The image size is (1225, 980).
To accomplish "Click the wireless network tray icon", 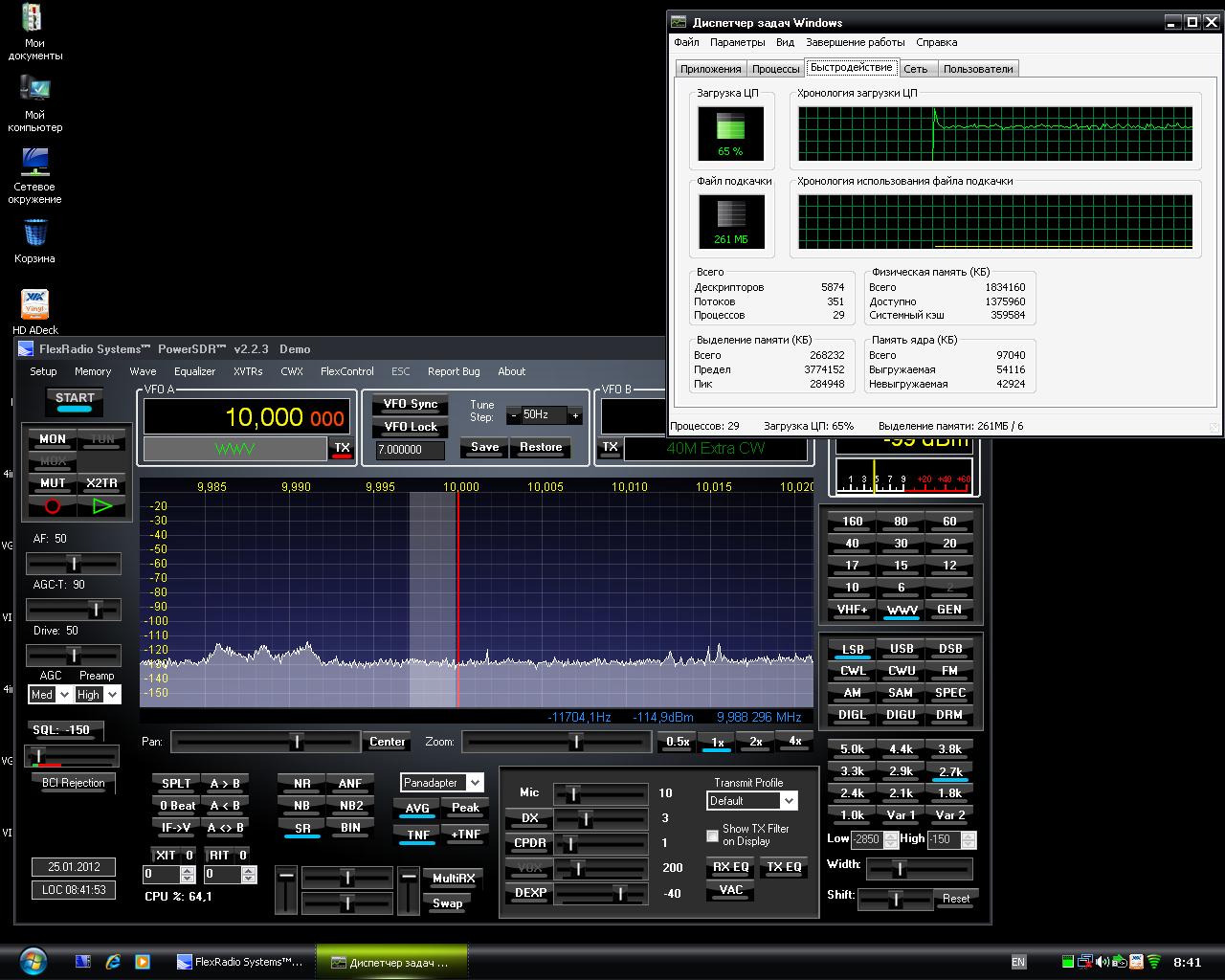I will tap(1153, 962).
